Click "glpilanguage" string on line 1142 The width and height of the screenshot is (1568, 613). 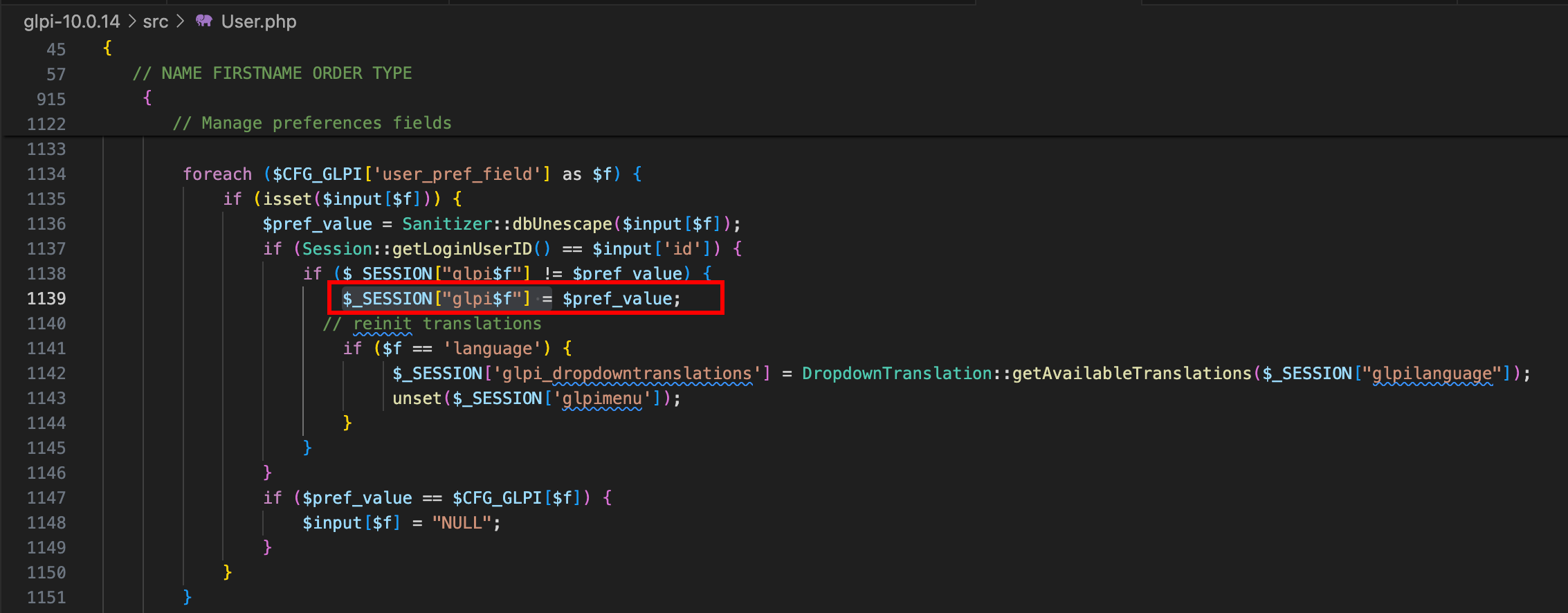tap(1432, 373)
